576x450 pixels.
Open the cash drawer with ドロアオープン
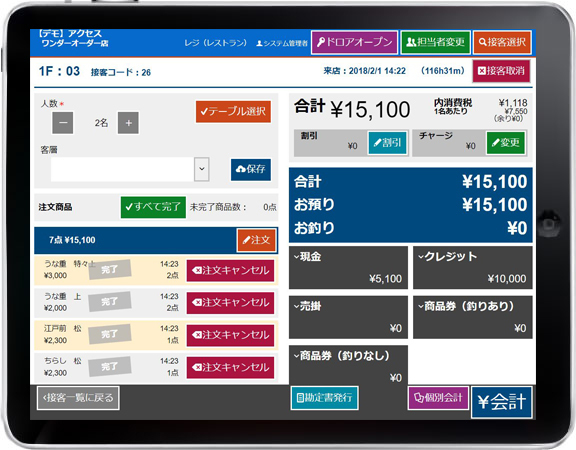pyautogui.click(x=354, y=42)
